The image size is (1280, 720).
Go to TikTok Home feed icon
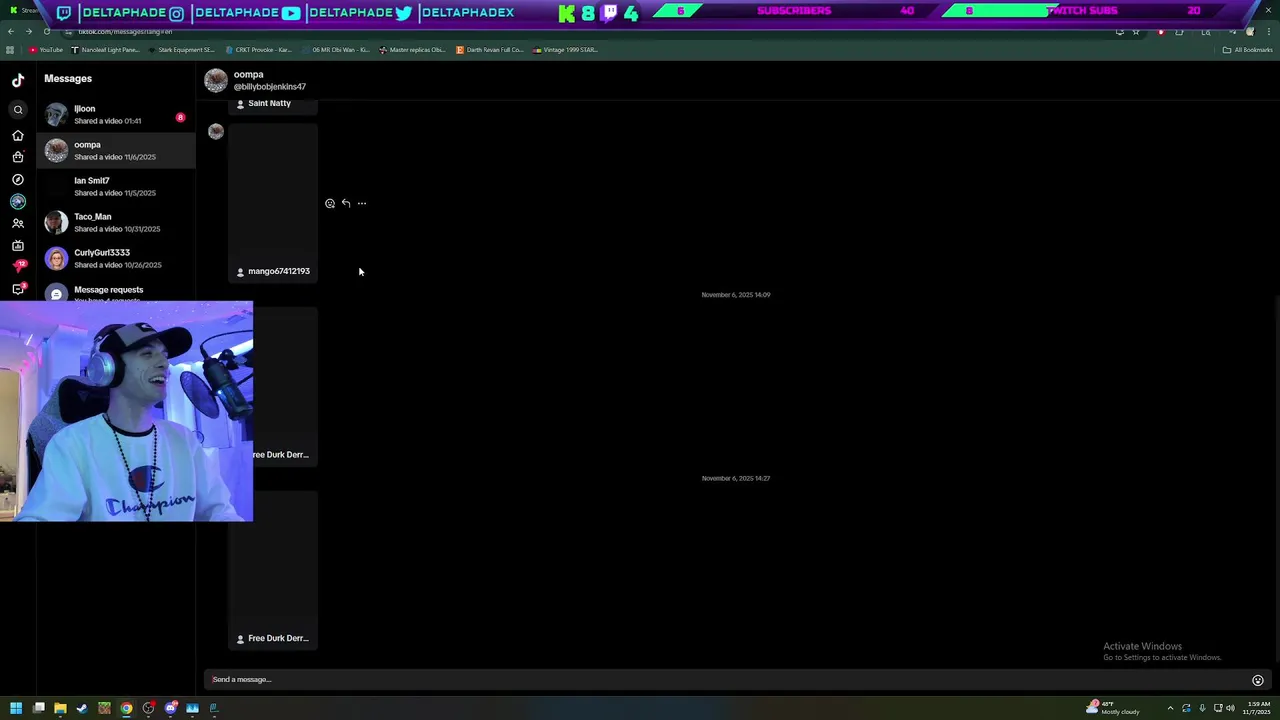[18, 135]
